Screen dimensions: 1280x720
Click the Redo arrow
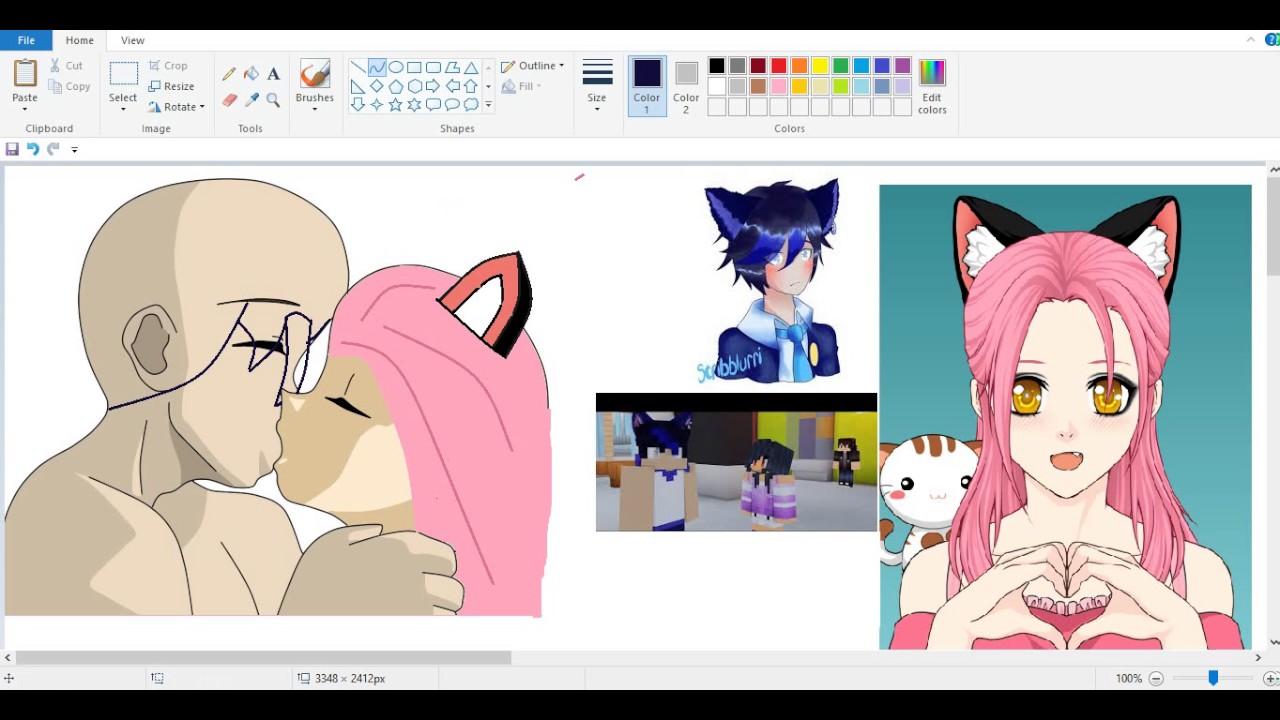click(x=53, y=149)
